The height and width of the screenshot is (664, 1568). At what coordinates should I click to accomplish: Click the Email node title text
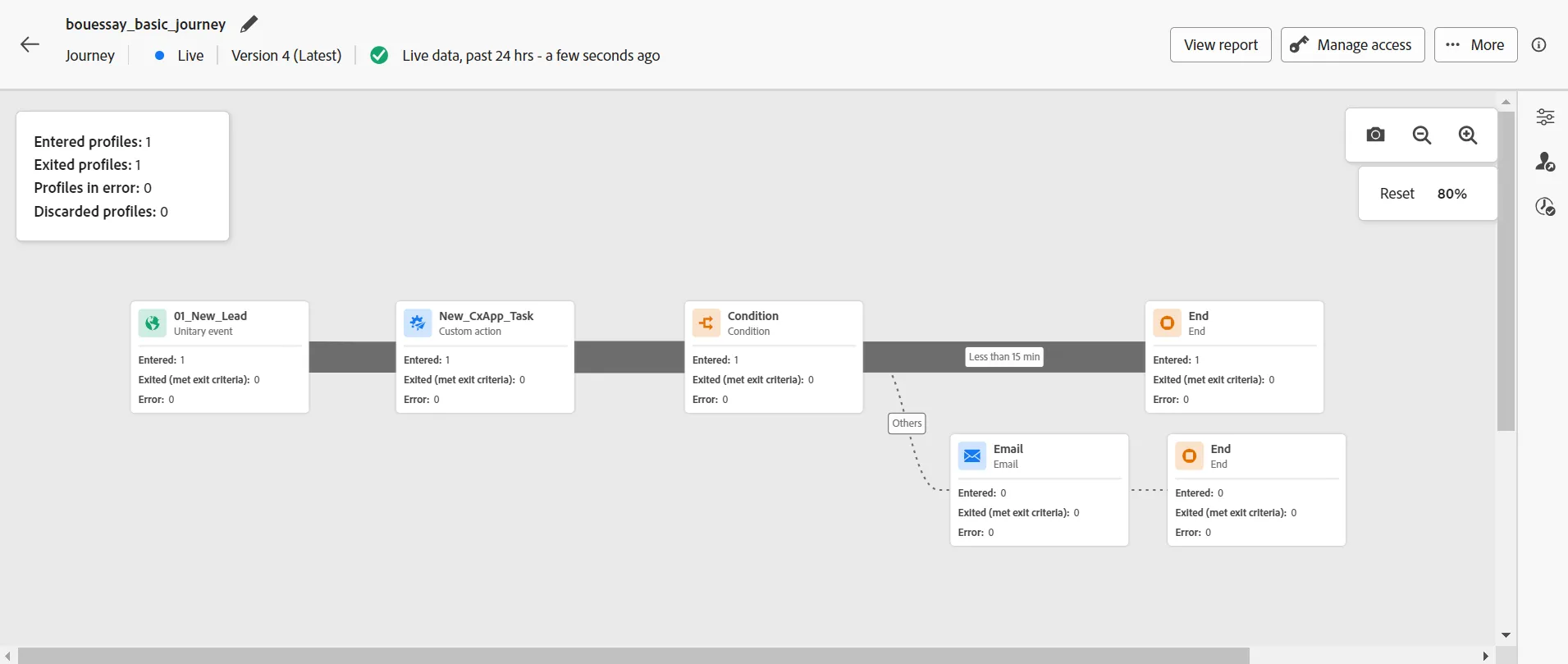click(1008, 449)
